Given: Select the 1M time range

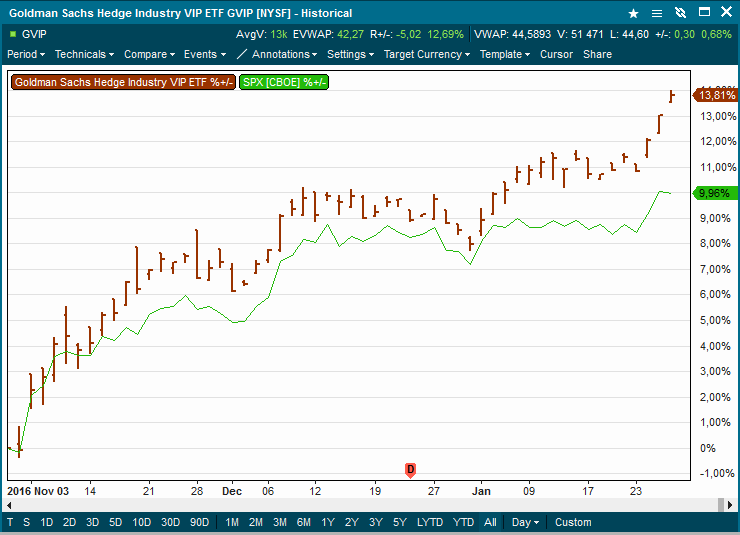Looking at the screenshot, I should 232,522.
